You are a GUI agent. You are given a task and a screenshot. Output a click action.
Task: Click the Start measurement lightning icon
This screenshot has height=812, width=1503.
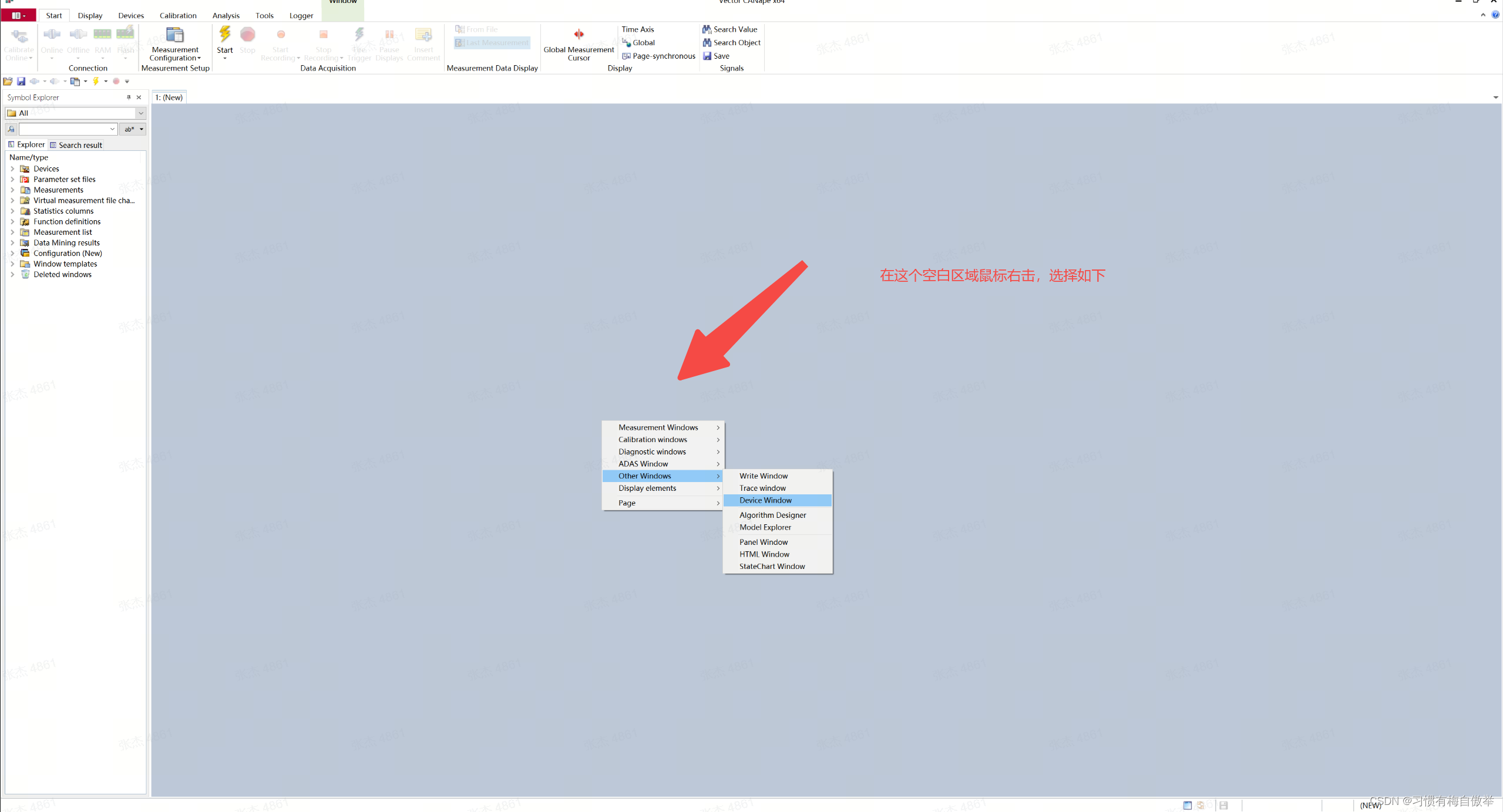click(x=224, y=35)
